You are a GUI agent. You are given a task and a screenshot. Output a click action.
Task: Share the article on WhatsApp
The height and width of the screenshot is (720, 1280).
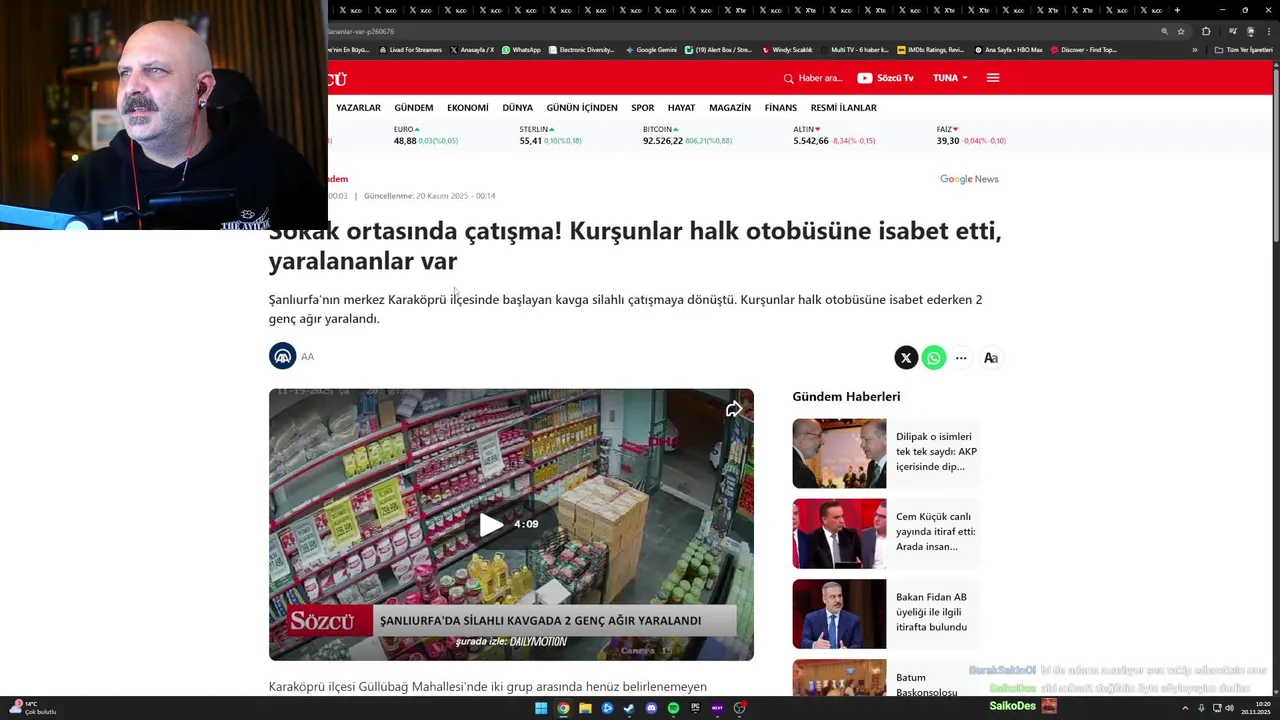pos(934,358)
